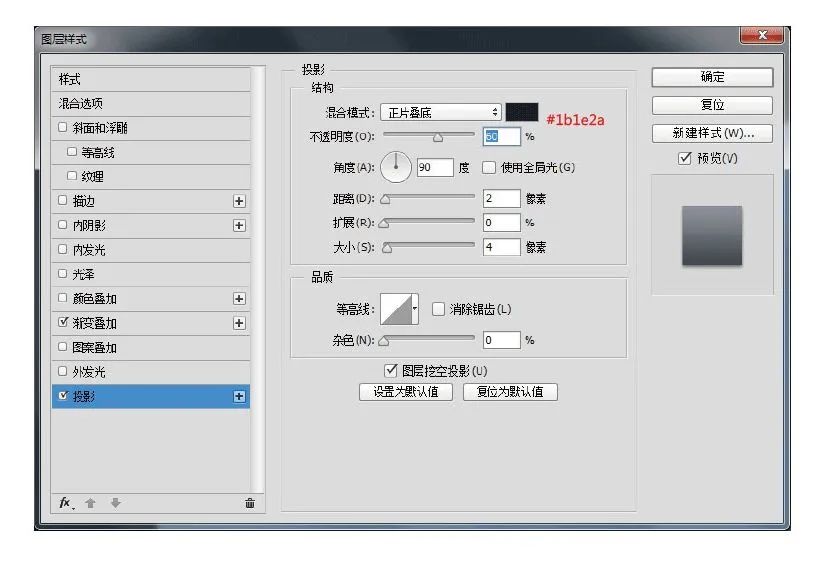Click the move effect up arrow icon
834x564 pixels.
point(90,503)
